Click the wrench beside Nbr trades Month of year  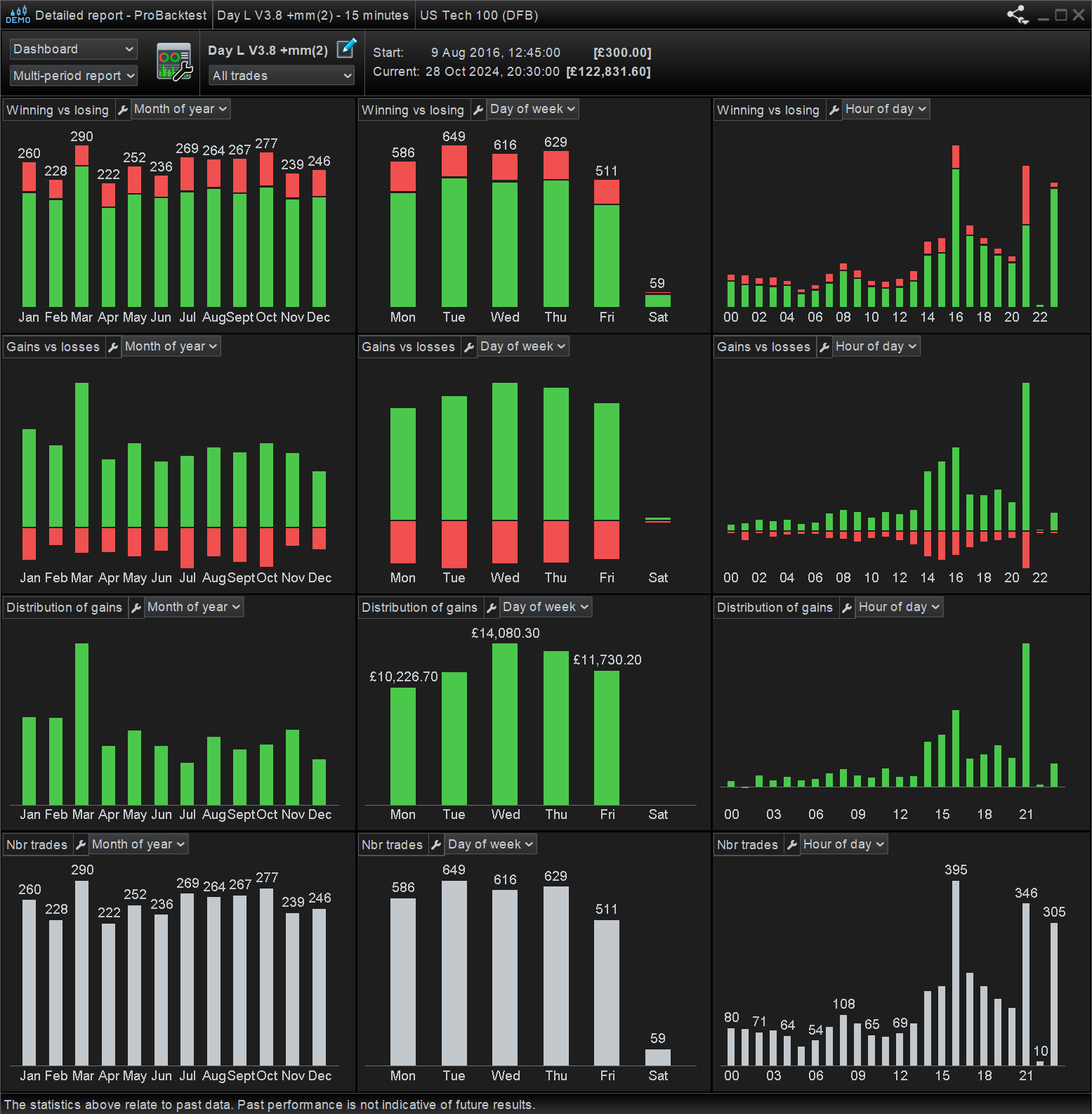pos(81,845)
